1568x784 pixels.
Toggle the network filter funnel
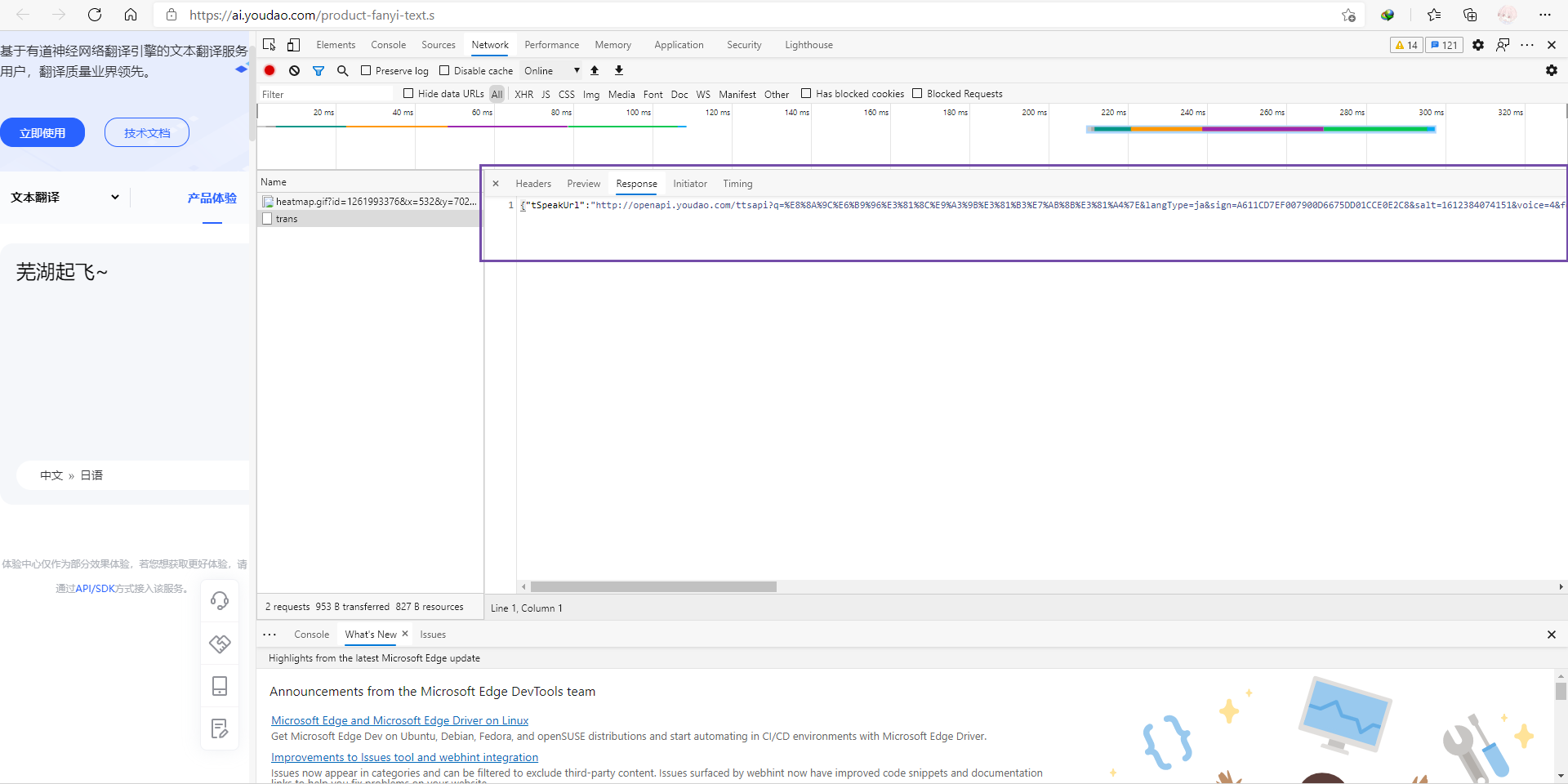(318, 70)
